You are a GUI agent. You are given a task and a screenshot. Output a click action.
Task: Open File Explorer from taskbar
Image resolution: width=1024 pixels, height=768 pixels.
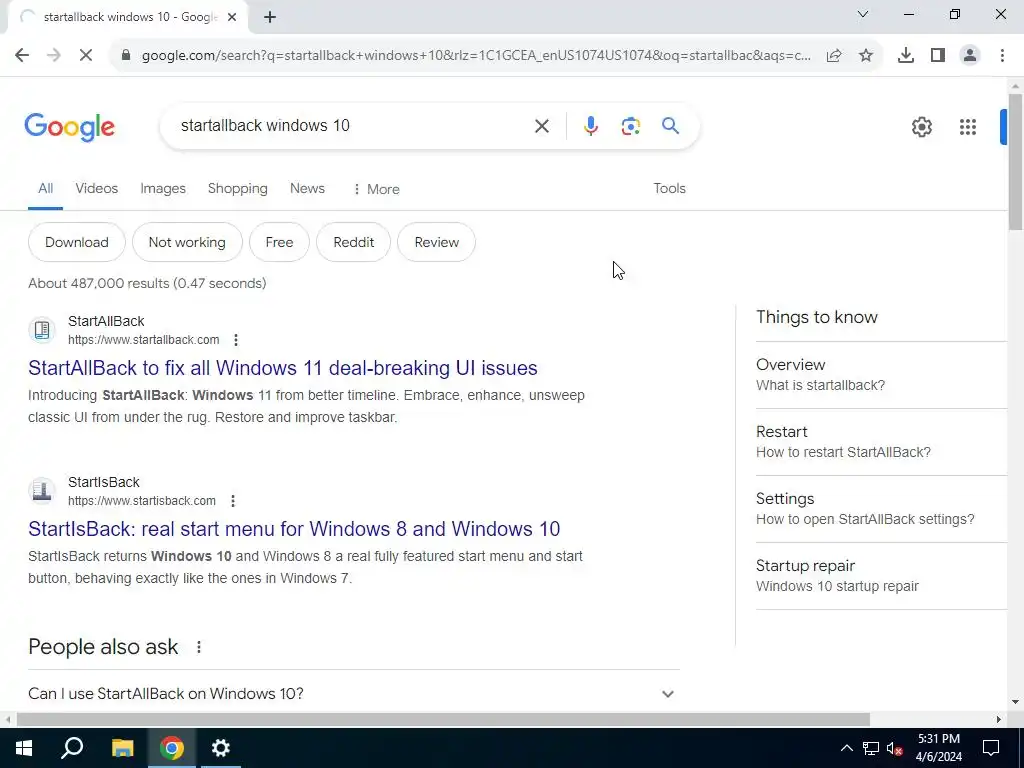point(122,748)
